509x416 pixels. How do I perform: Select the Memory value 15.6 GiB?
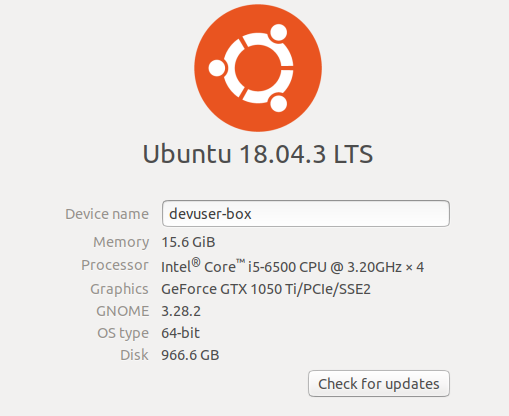pos(188,242)
